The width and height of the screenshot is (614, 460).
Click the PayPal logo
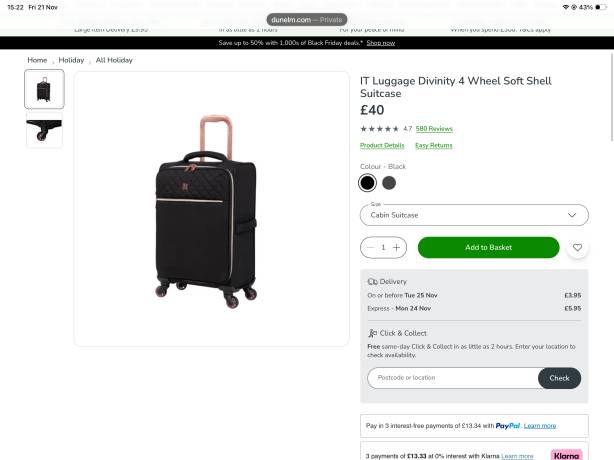coord(507,425)
